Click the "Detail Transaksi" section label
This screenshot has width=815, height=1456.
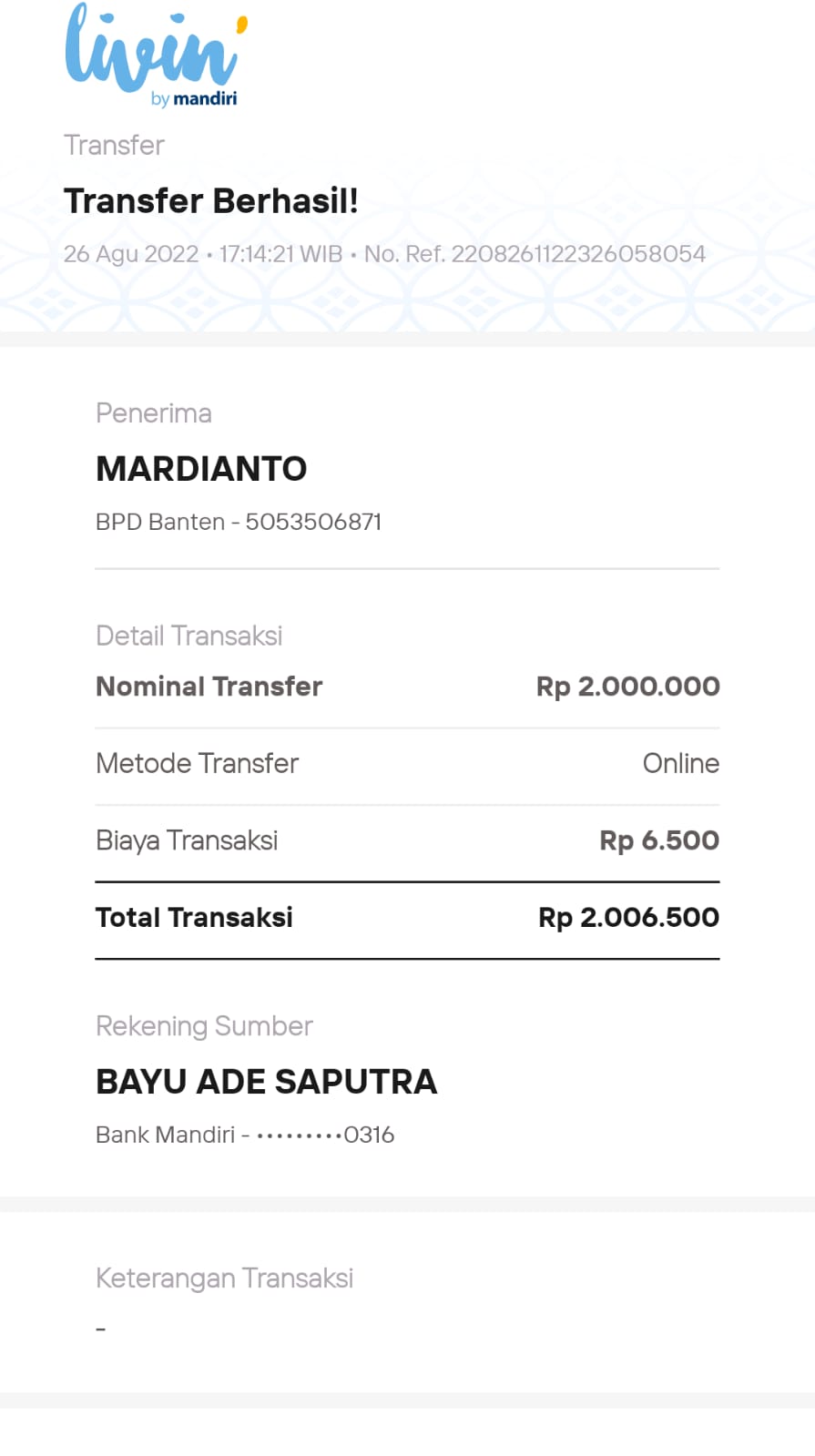(189, 636)
